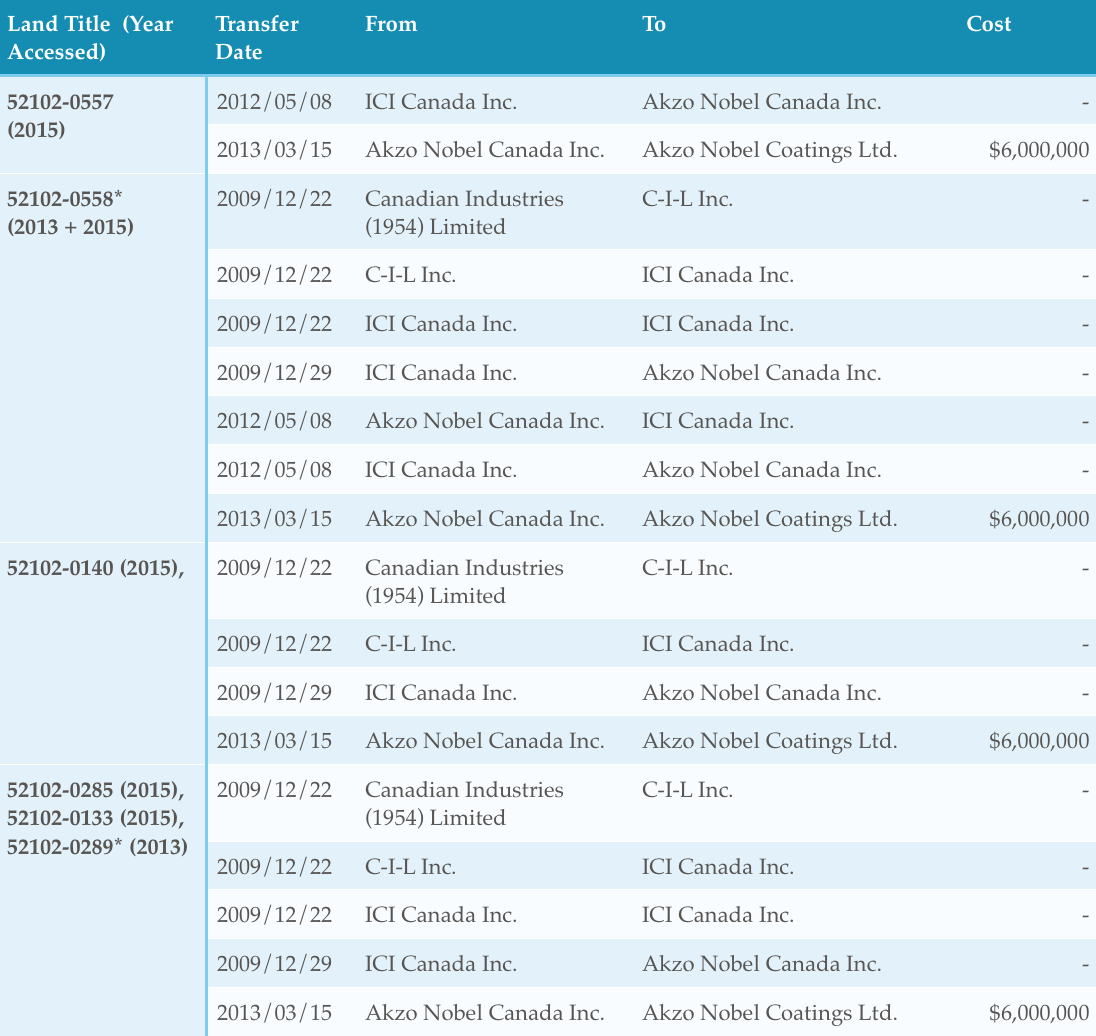The width and height of the screenshot is (1096, 1036).
Task: Click 'Akzo Nobel Coatings Ltd.' in the 52102-0557 section
Action: (770, 150)
